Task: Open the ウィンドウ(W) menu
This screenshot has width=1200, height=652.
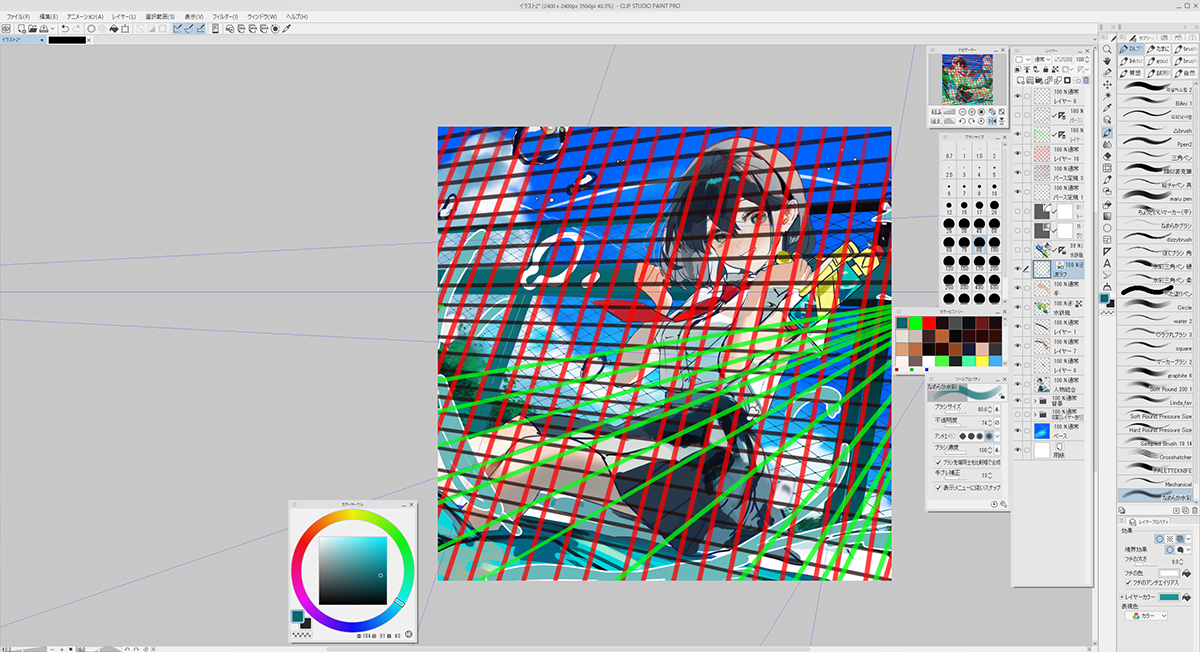Action: [263, 17]
